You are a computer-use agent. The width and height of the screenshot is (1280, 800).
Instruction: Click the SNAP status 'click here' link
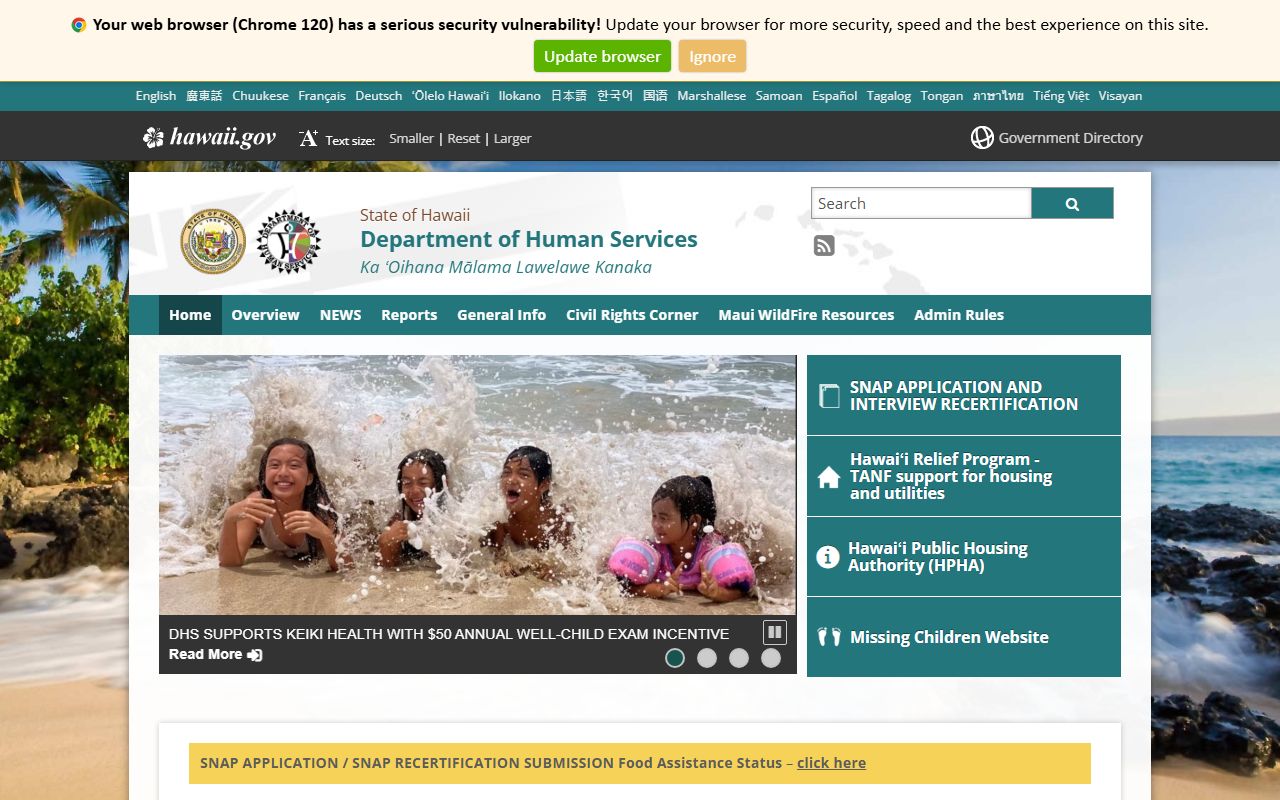coord(831,763)
